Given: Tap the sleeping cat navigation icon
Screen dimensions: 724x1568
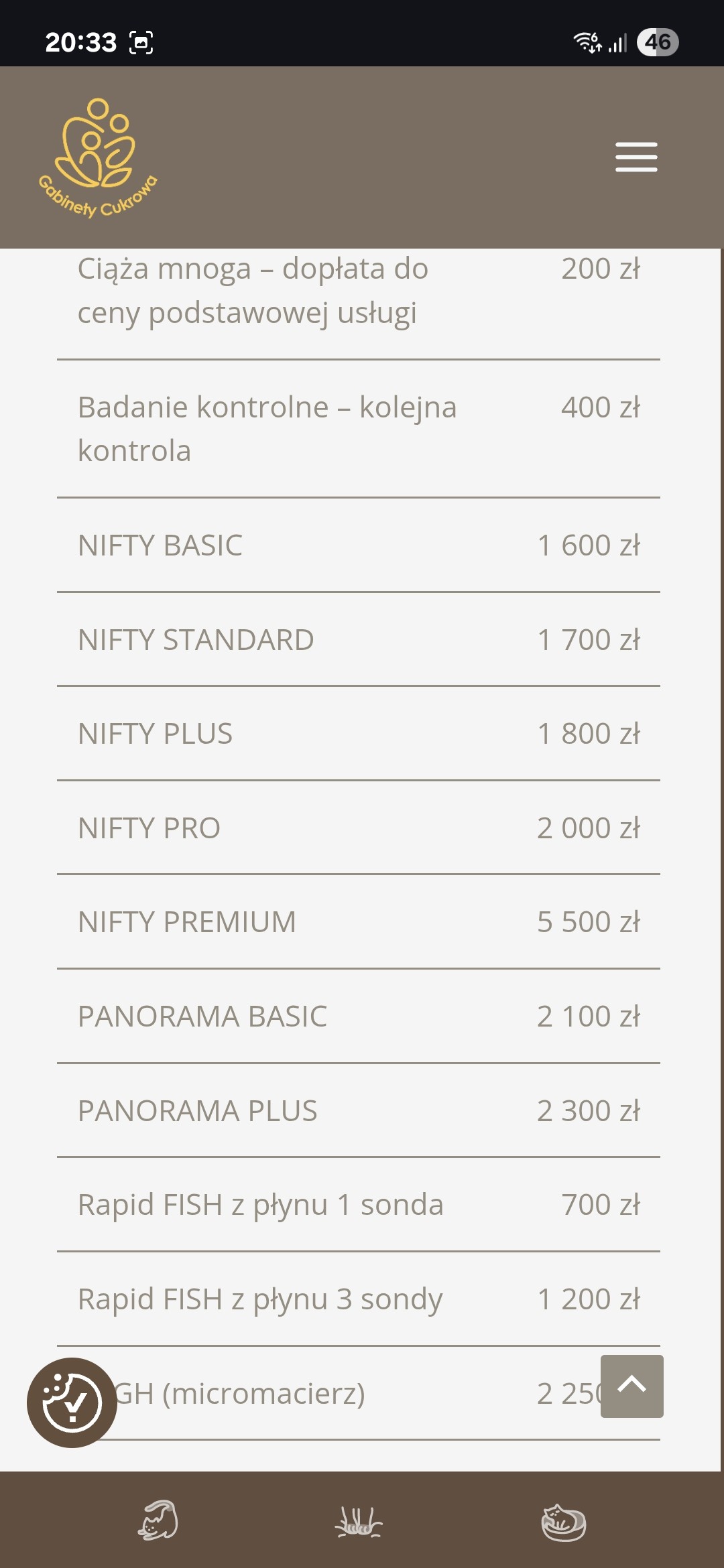Looking at the screenshot, I should [563, 1522].
